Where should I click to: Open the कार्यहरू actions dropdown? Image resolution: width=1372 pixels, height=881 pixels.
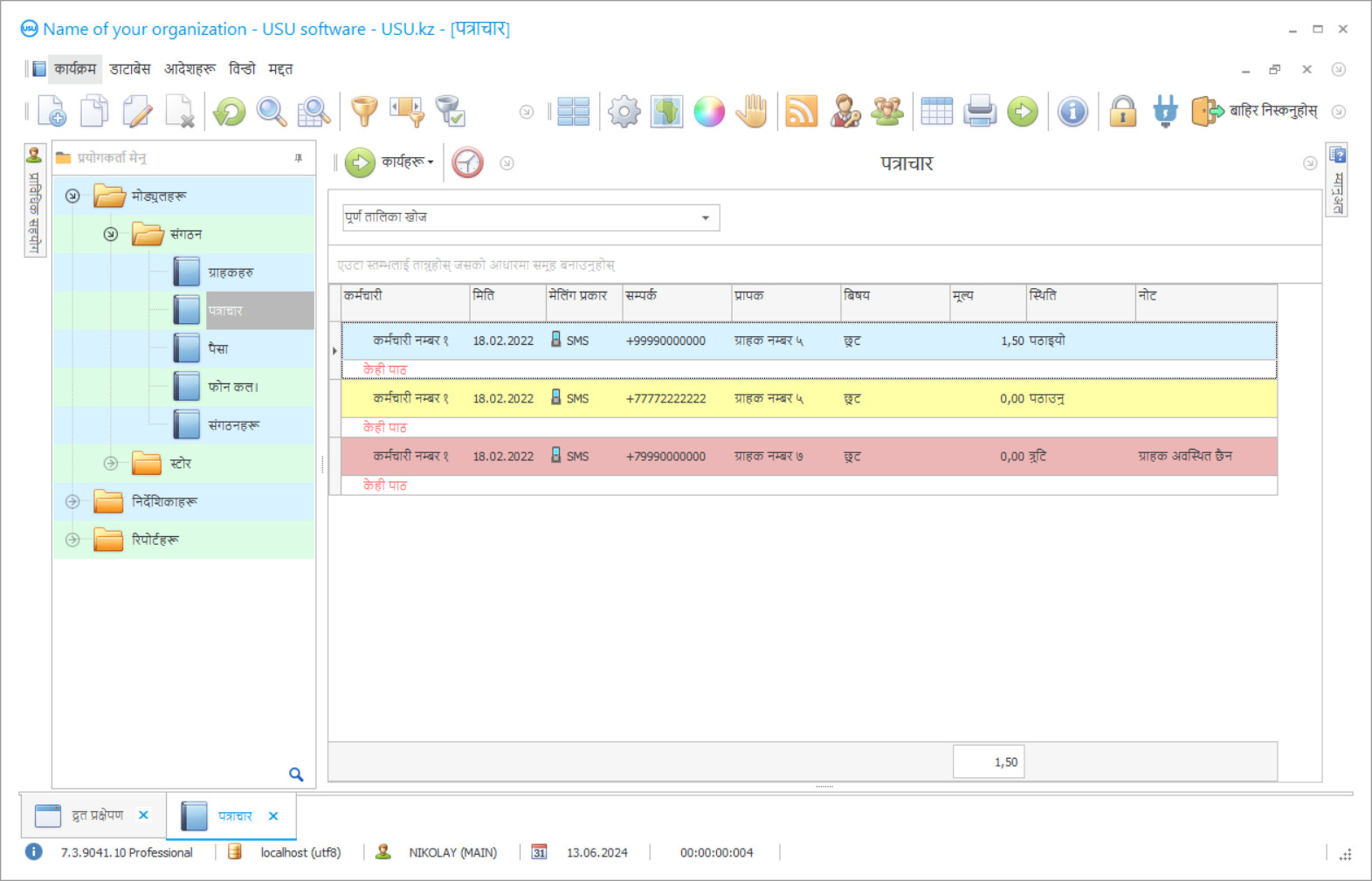390,162
